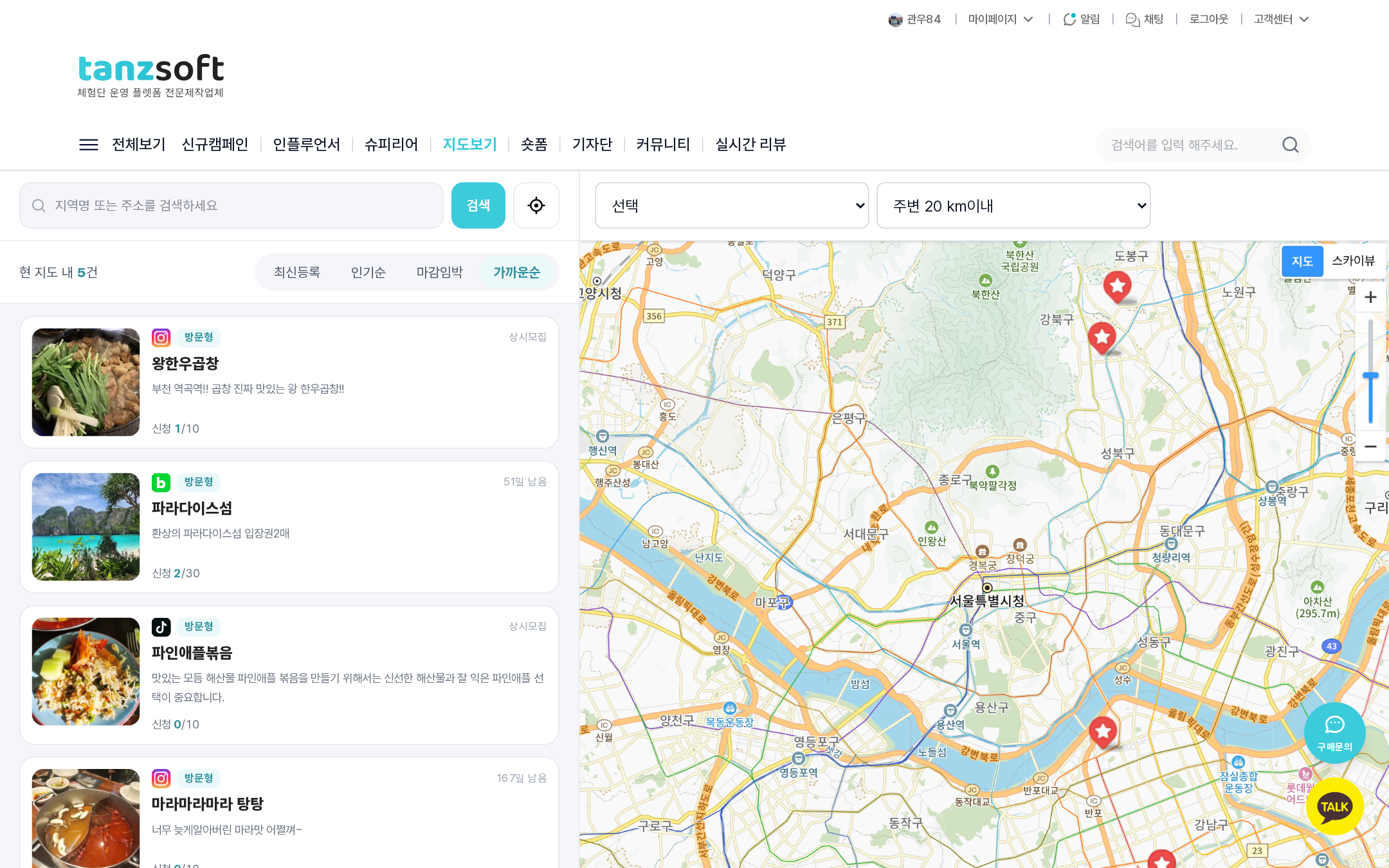The height and width of the screenshot is (868, 1389).
Task: Click 서울역 station marker on map
Action: 966,630
